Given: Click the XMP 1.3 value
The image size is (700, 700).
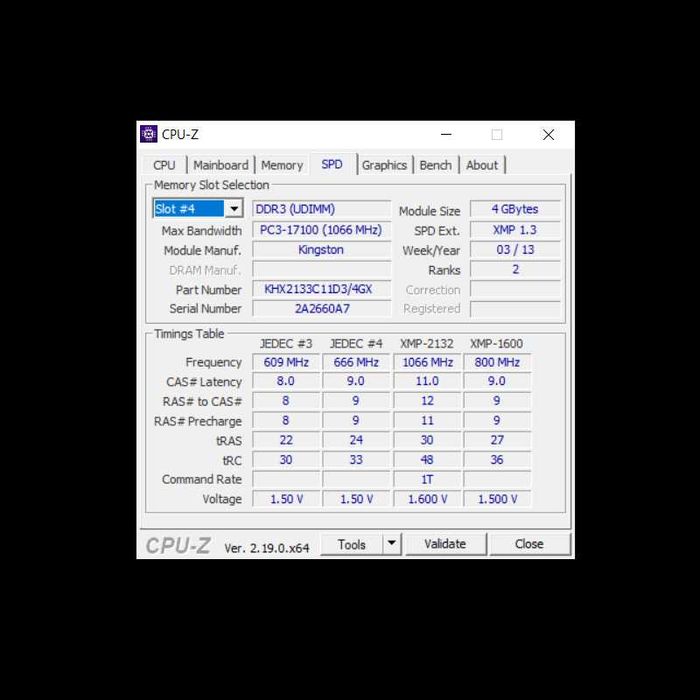Looking at the screenshot, I should [x=515, y=230].
